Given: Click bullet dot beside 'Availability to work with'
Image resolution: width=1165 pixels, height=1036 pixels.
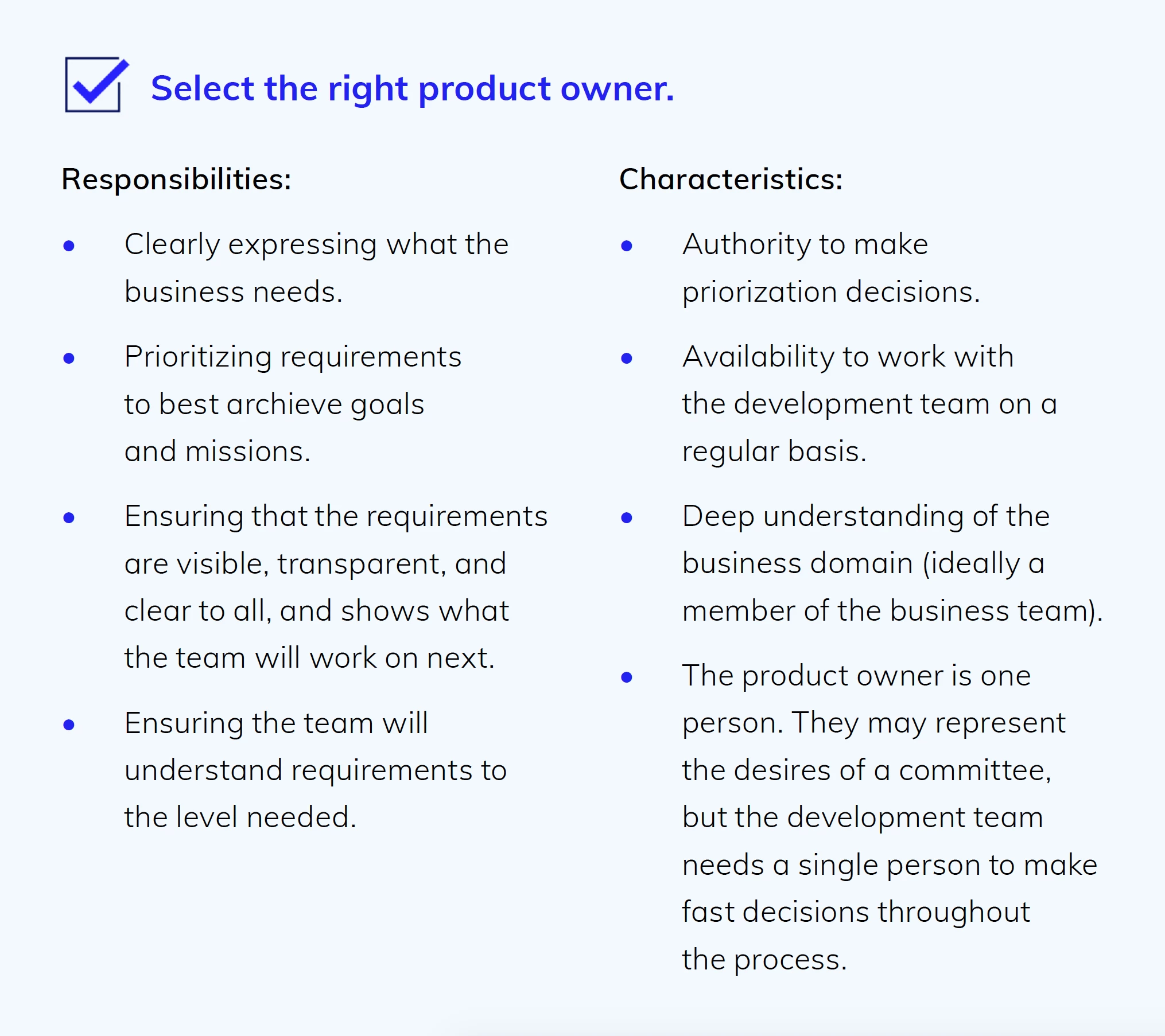Looking at the screenshot, I should pyautogui.click(x=627, y=359).
